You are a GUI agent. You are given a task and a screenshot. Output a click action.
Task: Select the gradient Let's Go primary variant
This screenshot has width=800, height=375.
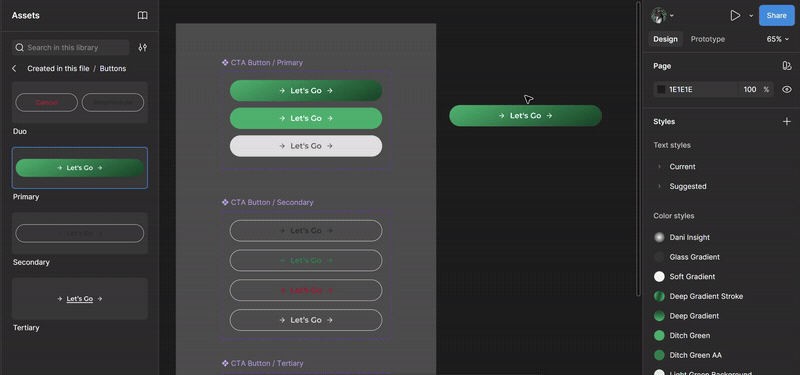pyautogui.click(x=306, y=90)
